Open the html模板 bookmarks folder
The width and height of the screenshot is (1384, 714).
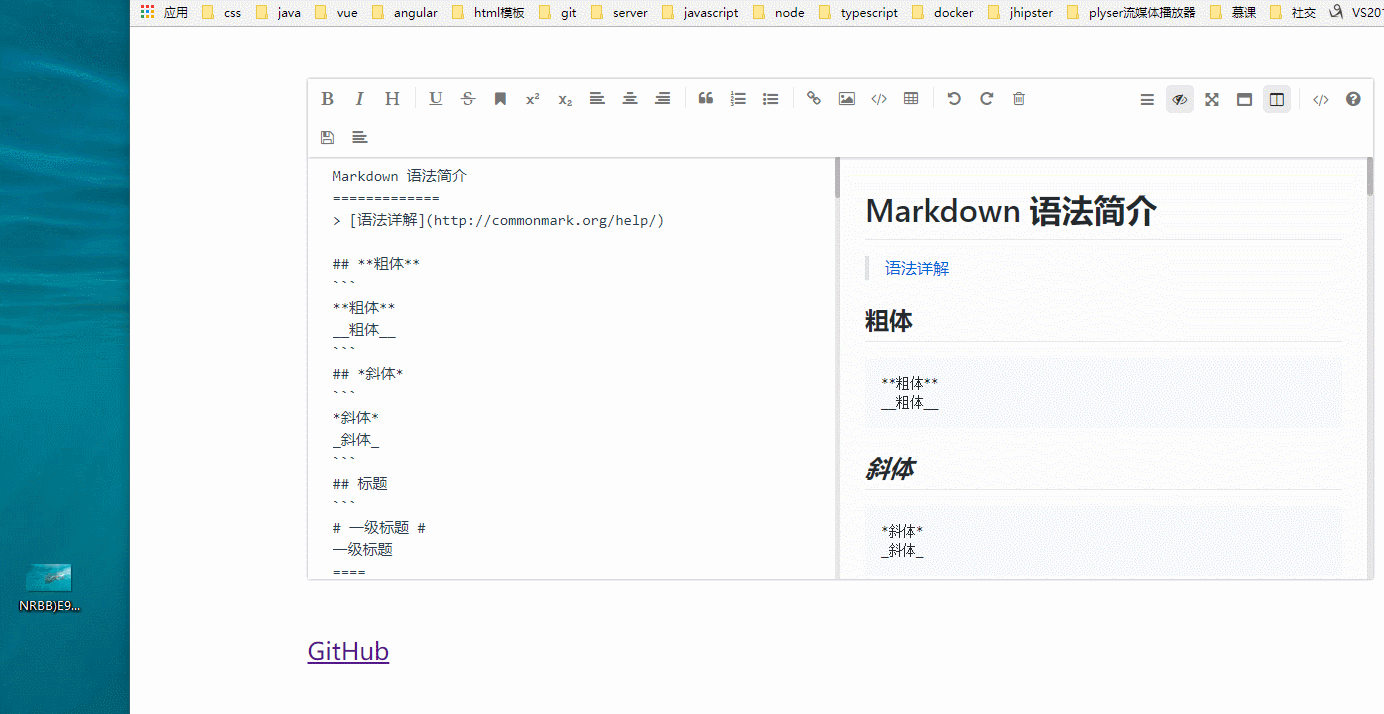coord(488,13)
